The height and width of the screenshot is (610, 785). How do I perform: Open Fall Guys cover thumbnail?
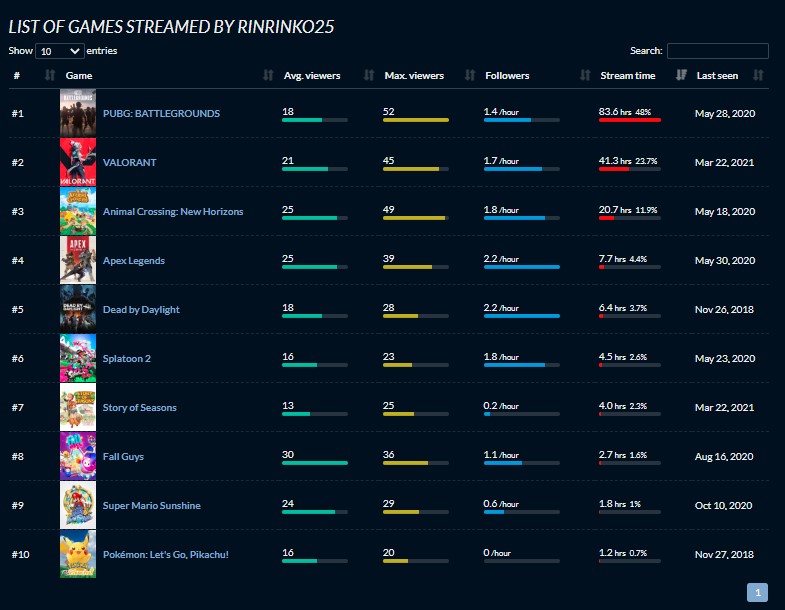[78, 456]
